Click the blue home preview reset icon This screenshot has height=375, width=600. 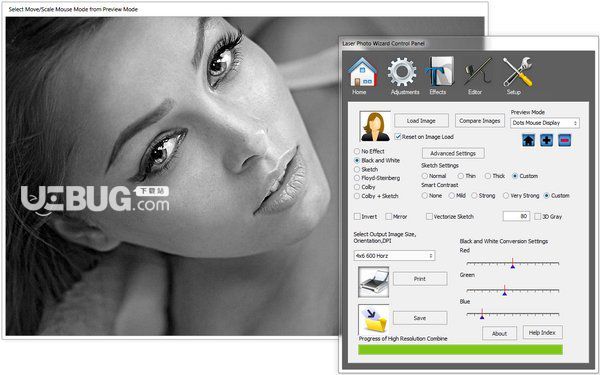tap(528, 140)
